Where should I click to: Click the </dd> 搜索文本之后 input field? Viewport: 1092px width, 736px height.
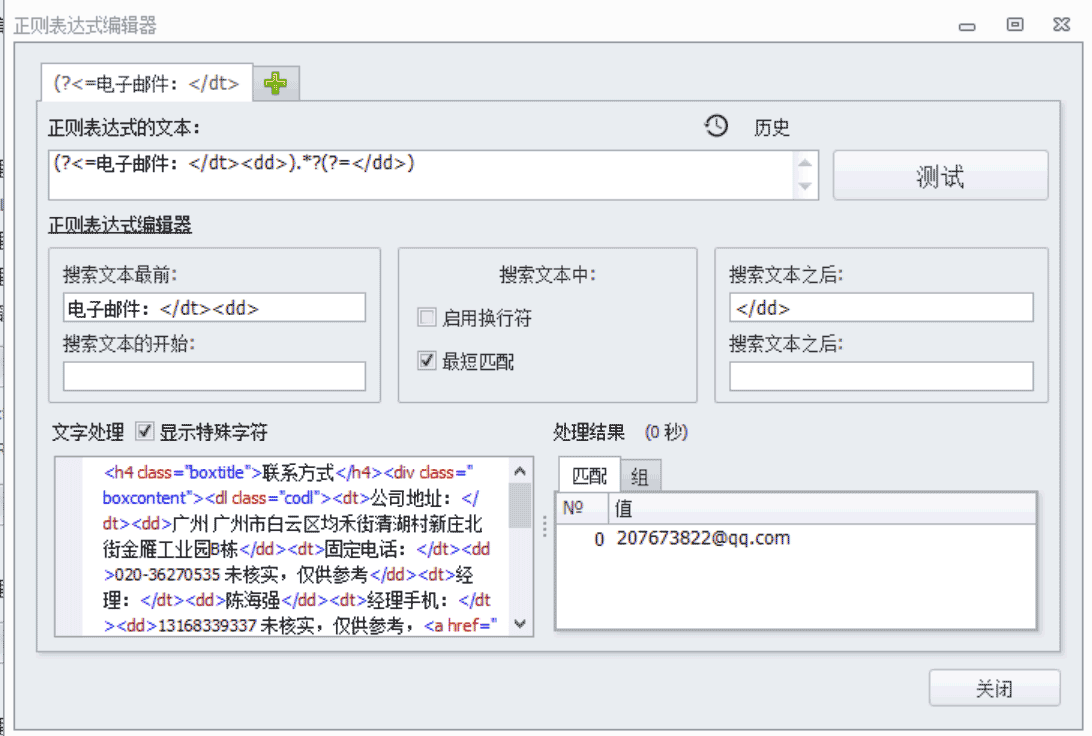click(880, 308)
